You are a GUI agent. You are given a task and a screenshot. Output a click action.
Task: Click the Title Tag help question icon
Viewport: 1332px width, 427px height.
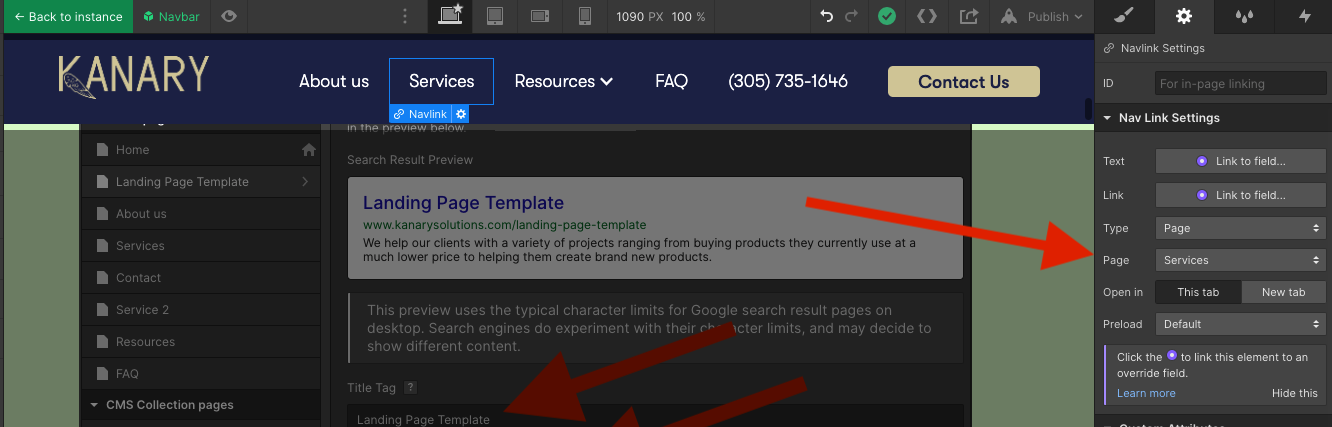pos(410,387)
